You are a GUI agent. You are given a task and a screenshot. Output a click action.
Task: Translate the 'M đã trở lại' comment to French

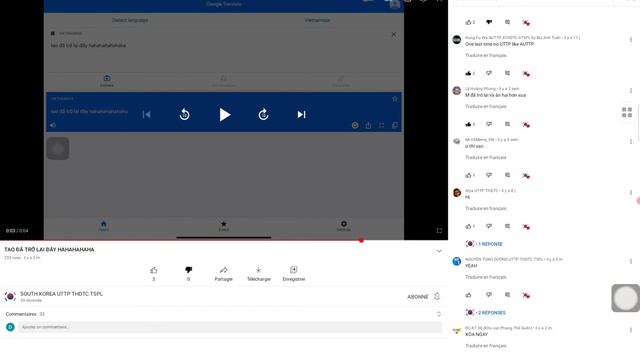pyautogui.click(x=486, y=107)
